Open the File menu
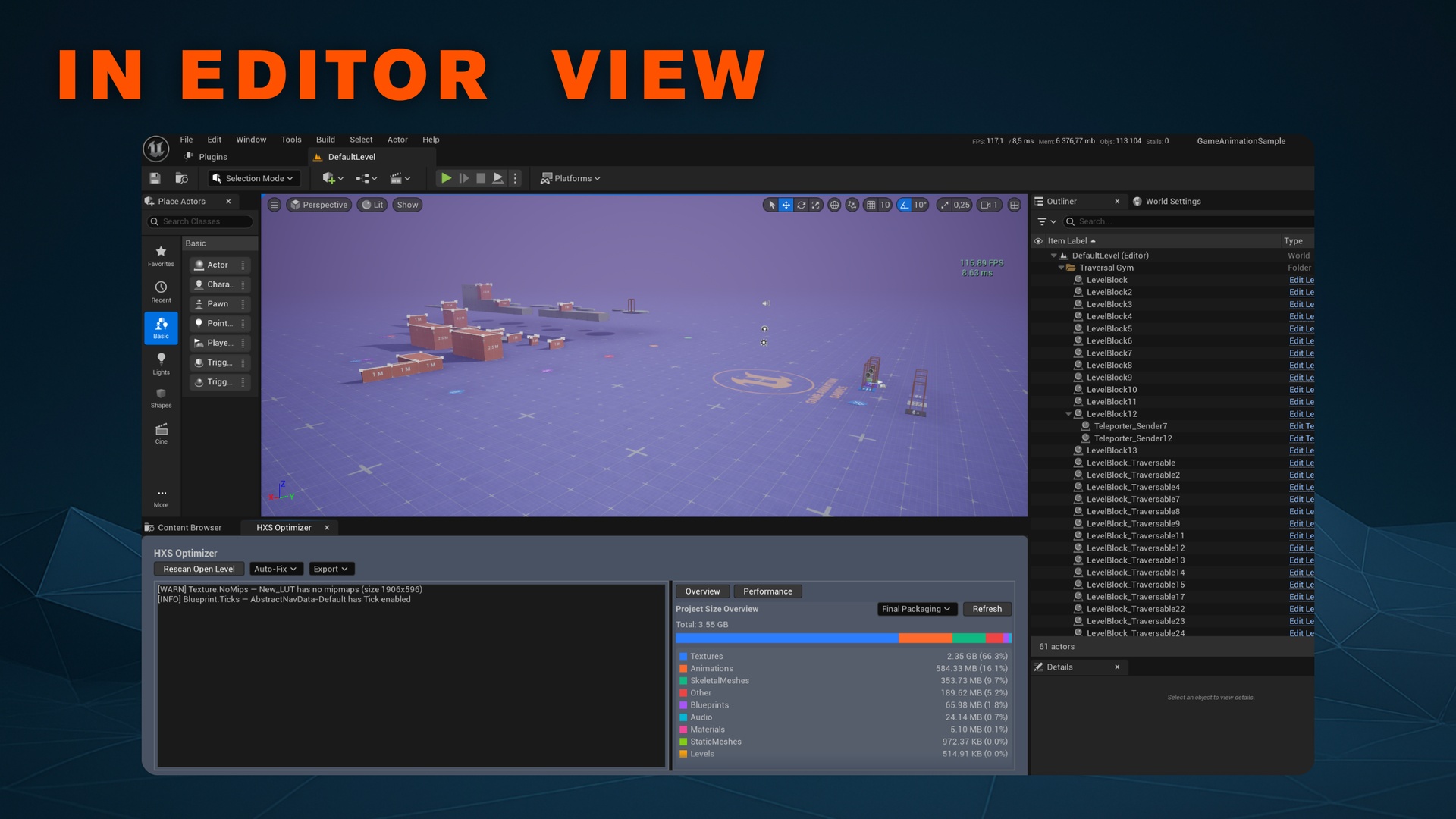Viewport: 1456px width, 819px height. pos(187,140)
